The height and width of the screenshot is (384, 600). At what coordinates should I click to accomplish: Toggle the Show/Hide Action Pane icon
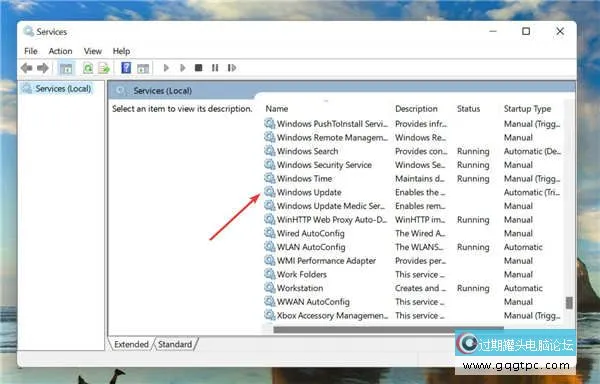143,68
